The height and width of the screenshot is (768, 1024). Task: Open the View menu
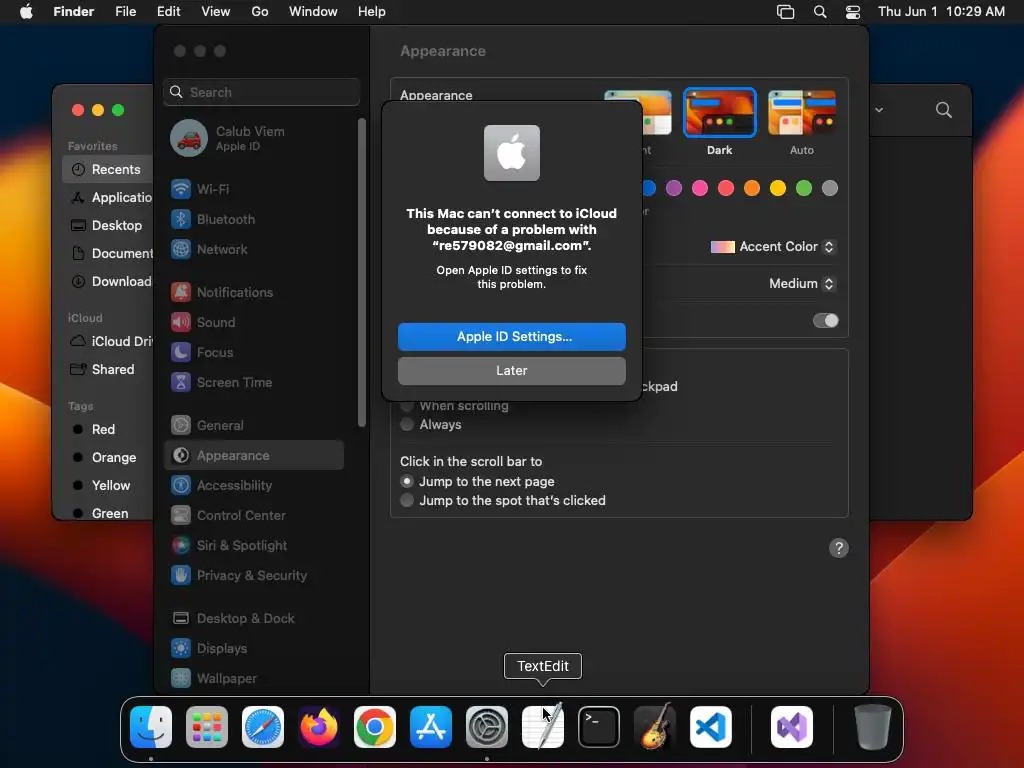[x=216, y=12]
